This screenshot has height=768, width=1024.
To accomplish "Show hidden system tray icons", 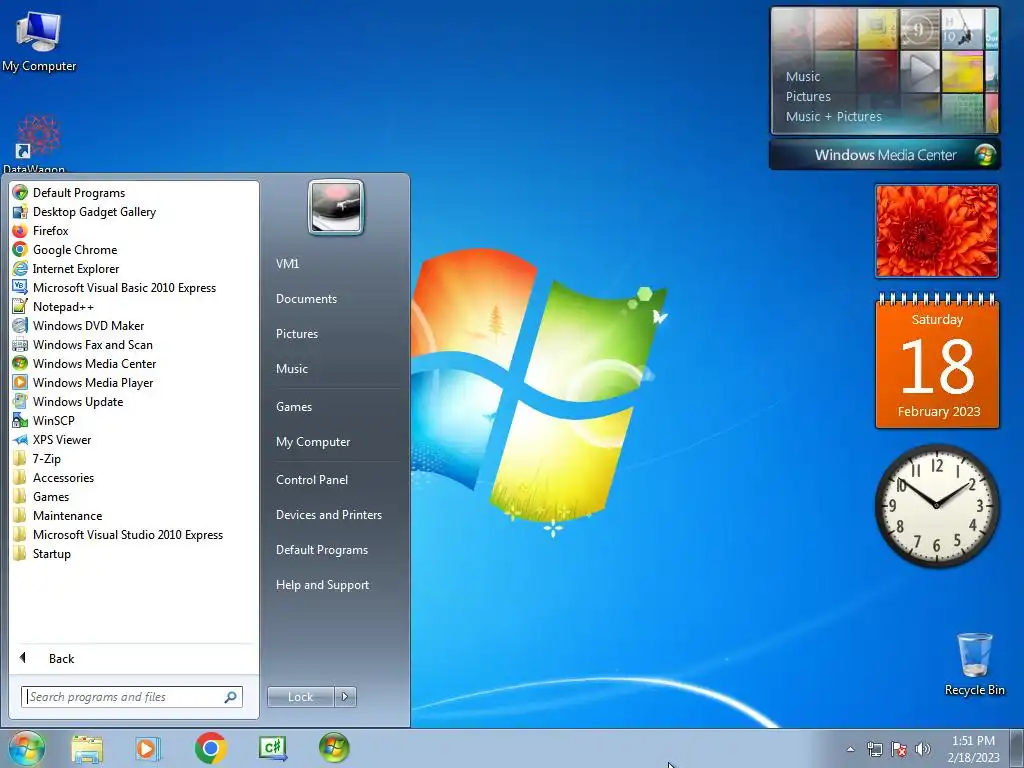I will pos(850,749).
